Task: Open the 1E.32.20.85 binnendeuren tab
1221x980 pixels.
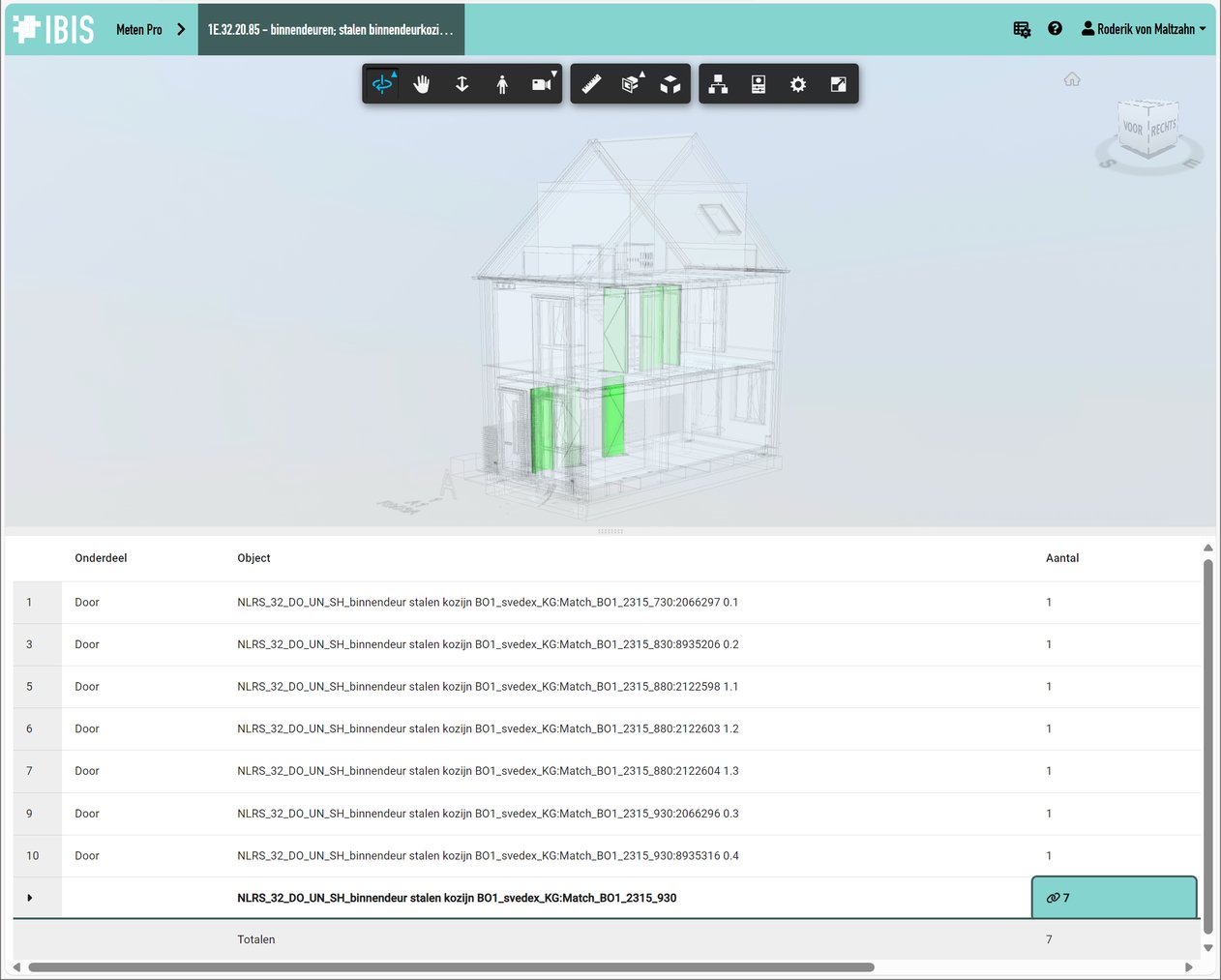Action: coord(331,29)
